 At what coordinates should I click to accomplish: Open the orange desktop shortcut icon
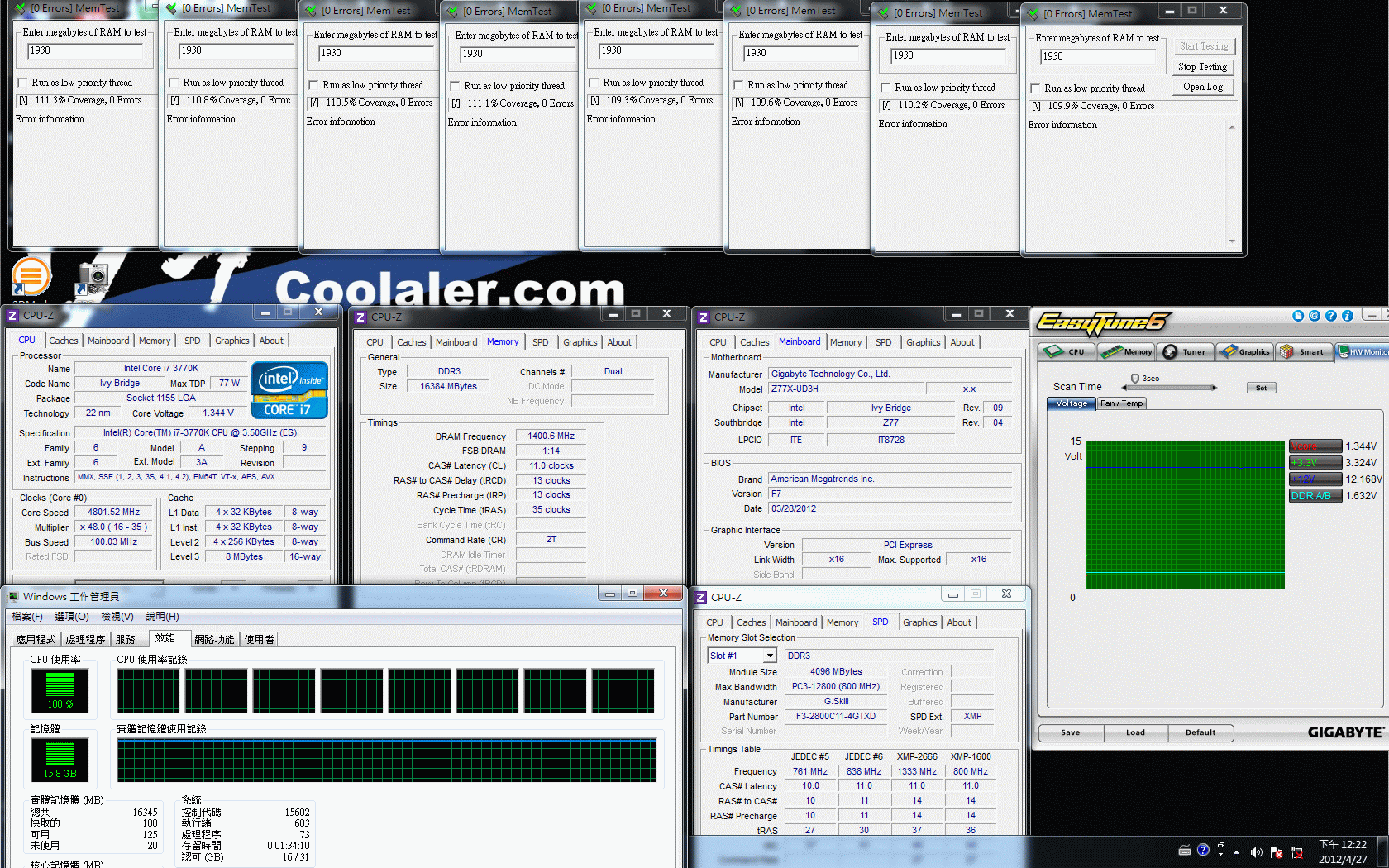click(x=31, y=276)
